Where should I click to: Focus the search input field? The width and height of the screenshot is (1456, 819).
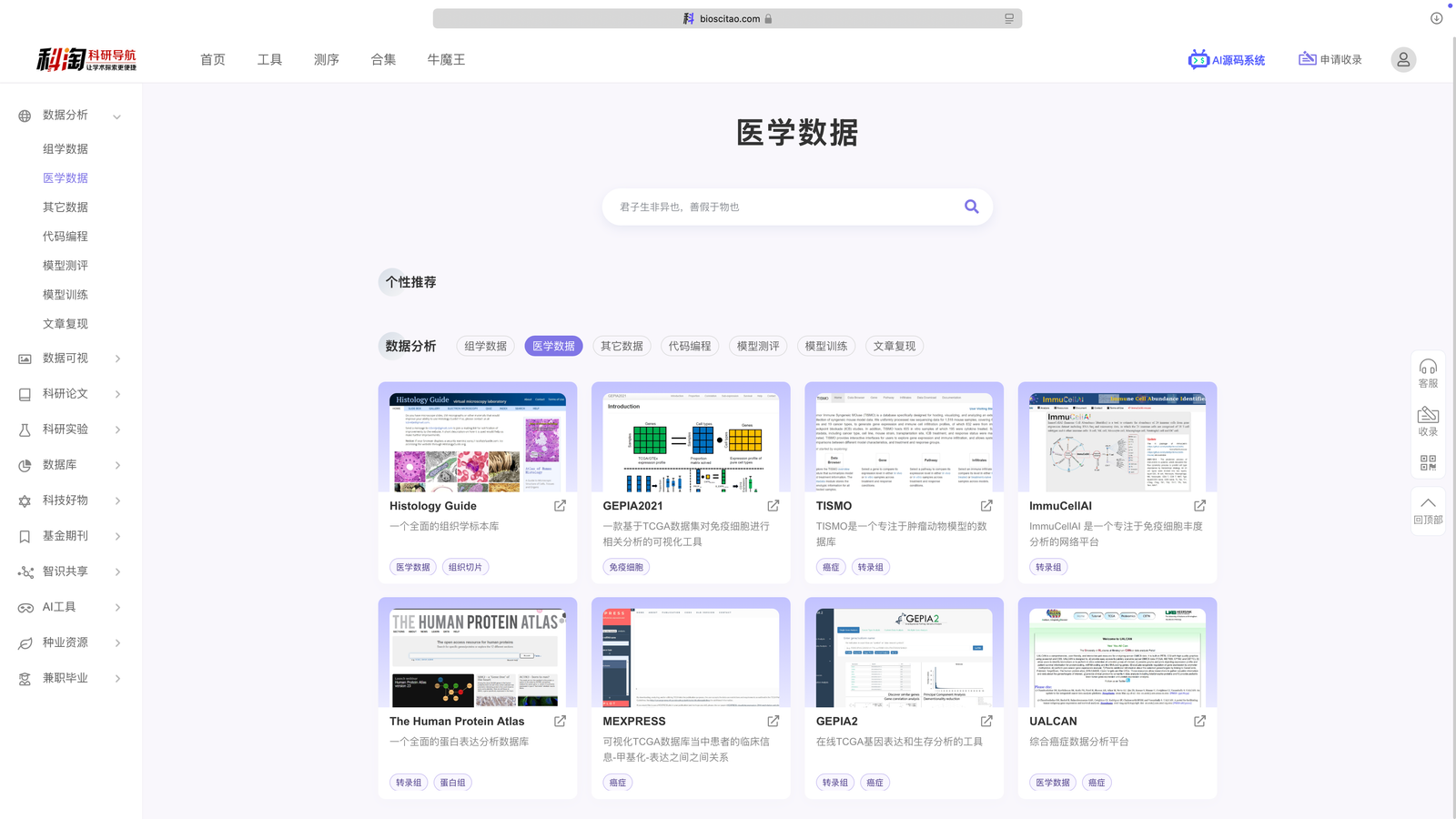pos(783,207)
